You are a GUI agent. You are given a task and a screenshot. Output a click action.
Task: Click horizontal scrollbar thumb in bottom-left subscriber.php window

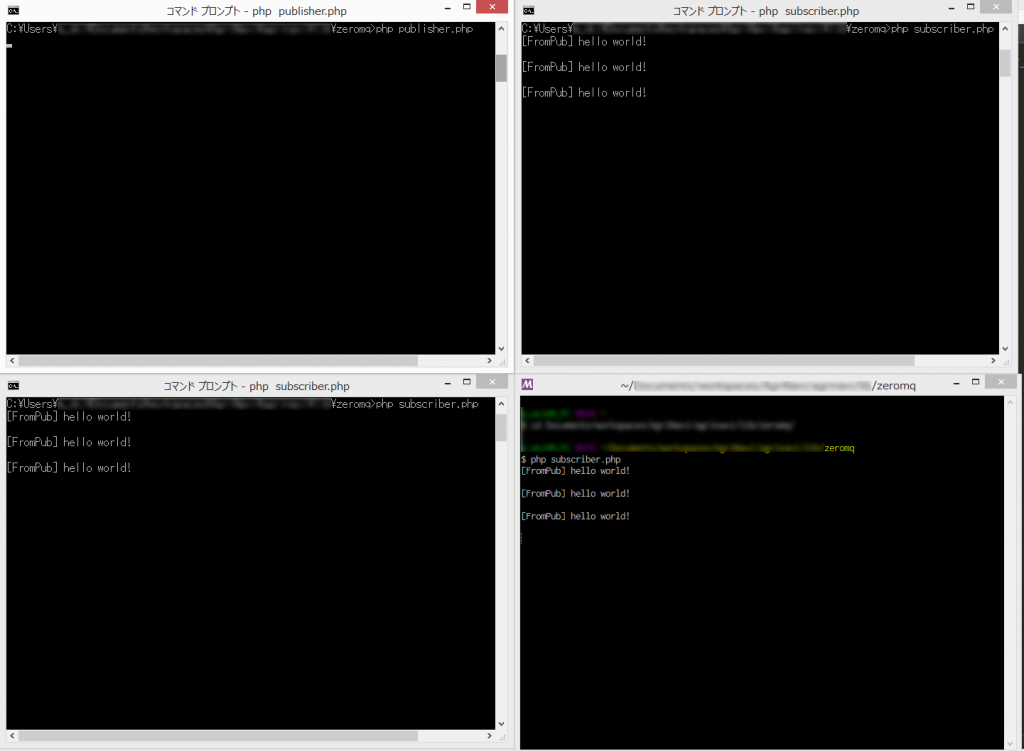[210, 735]
